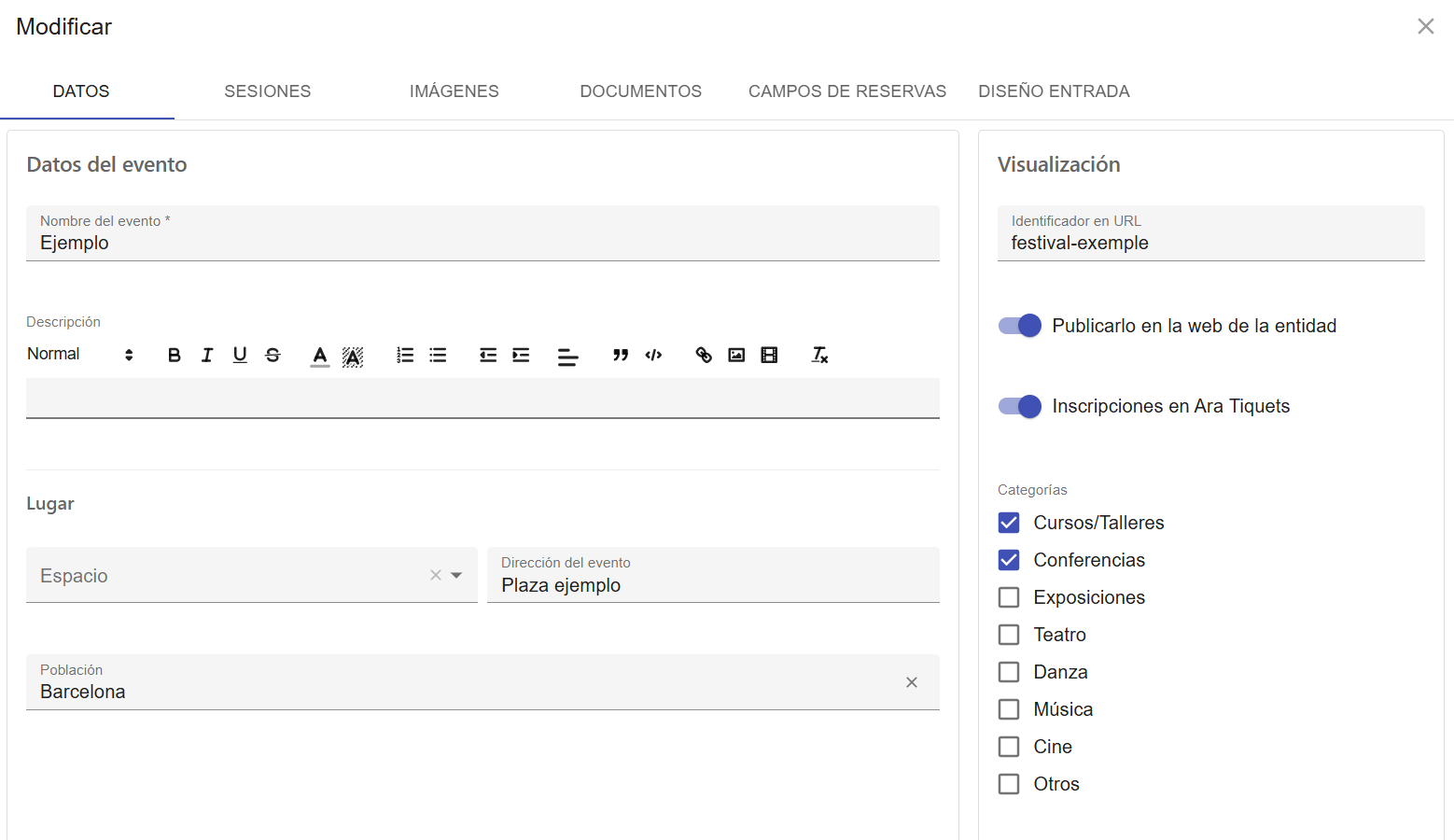Clear text formatting in the description
Viewport: 1454px width, 840px height.
click(x=819, y=355)
